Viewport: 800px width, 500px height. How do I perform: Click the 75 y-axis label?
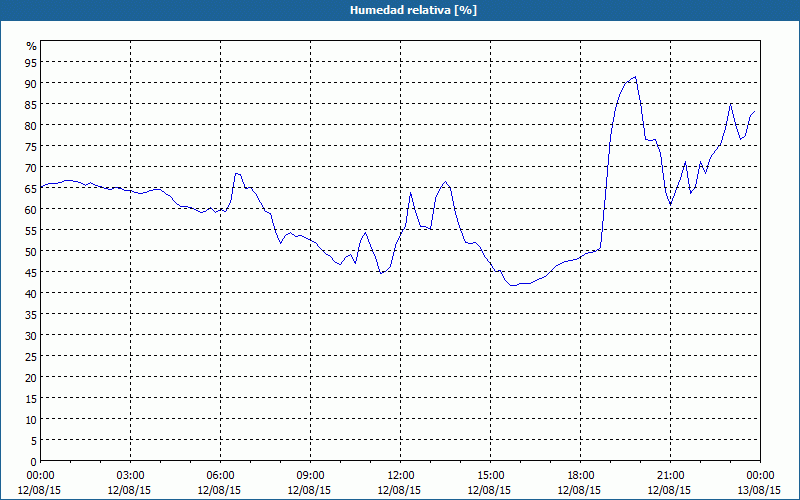tap(31, 146)
